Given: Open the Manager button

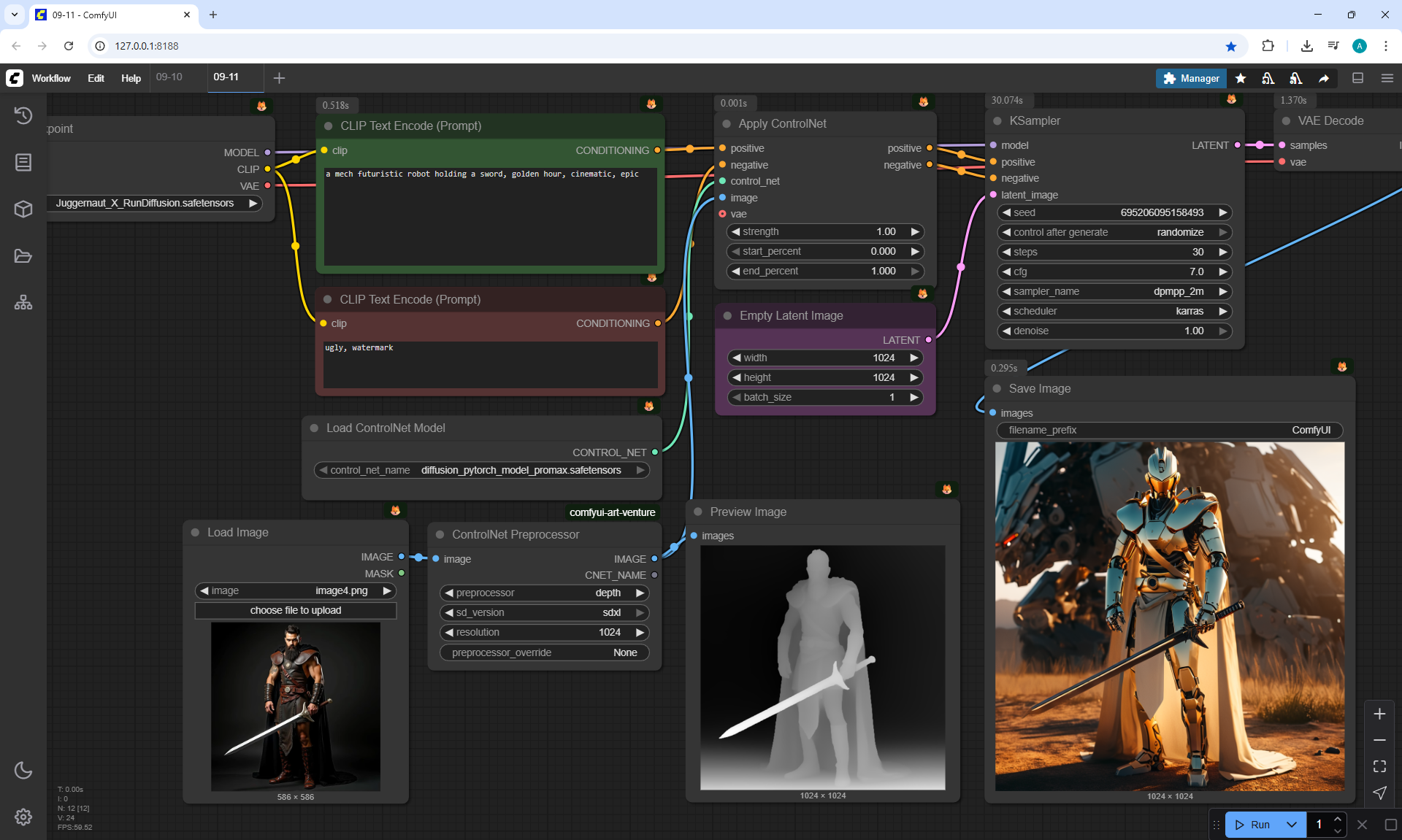Looking at the screenshot, I should (x=1190, y=78).
